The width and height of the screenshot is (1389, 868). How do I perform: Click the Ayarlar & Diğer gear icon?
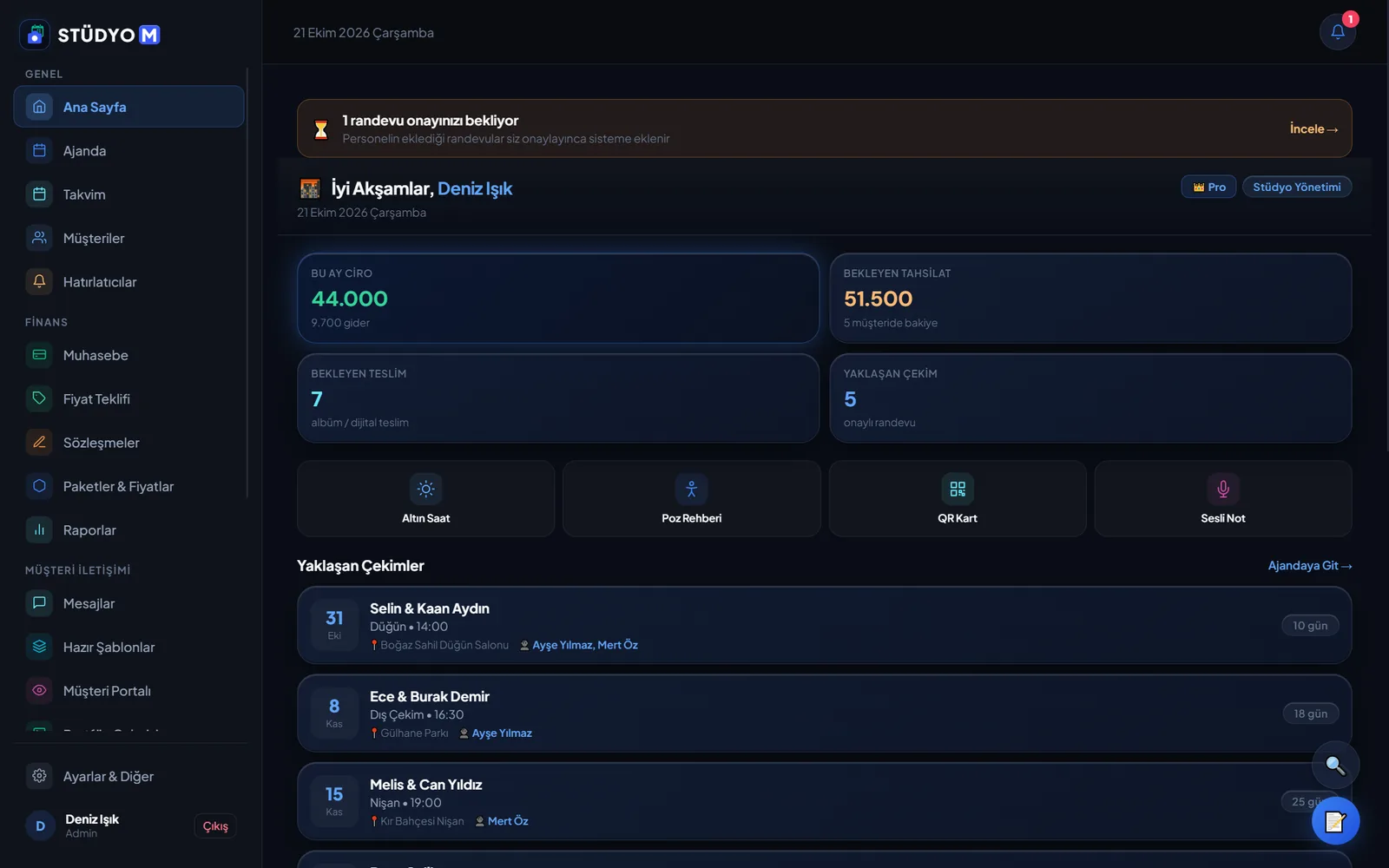39,776
